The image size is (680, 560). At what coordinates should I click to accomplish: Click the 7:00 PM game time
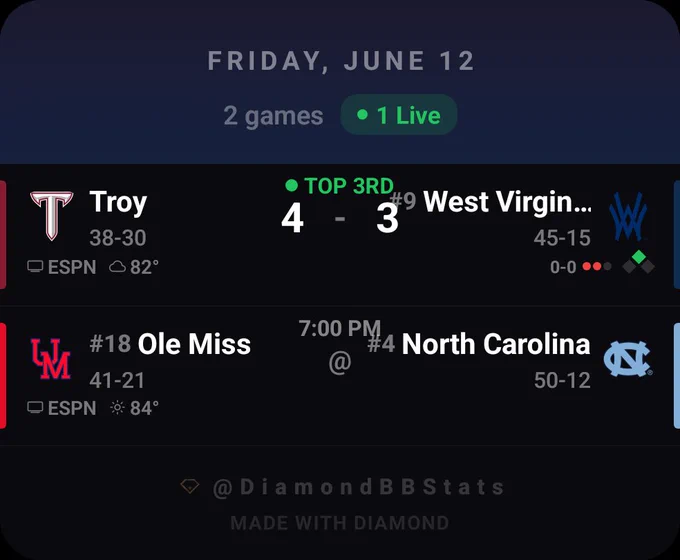coord(340,328)
